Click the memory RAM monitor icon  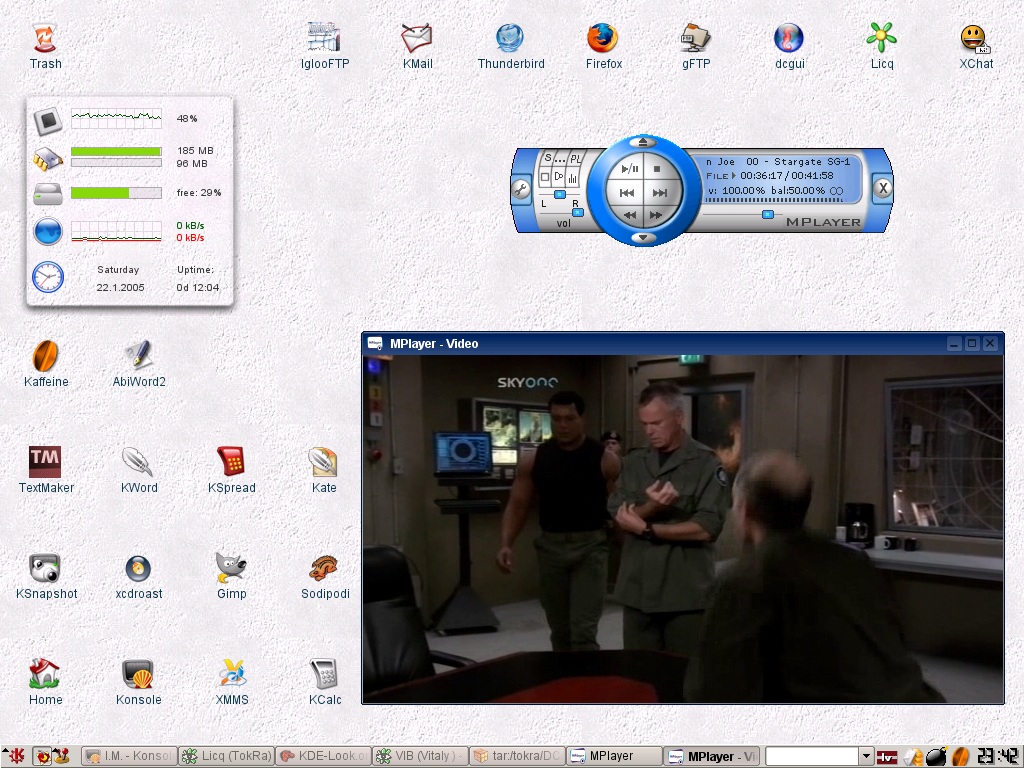pos(48,158)
